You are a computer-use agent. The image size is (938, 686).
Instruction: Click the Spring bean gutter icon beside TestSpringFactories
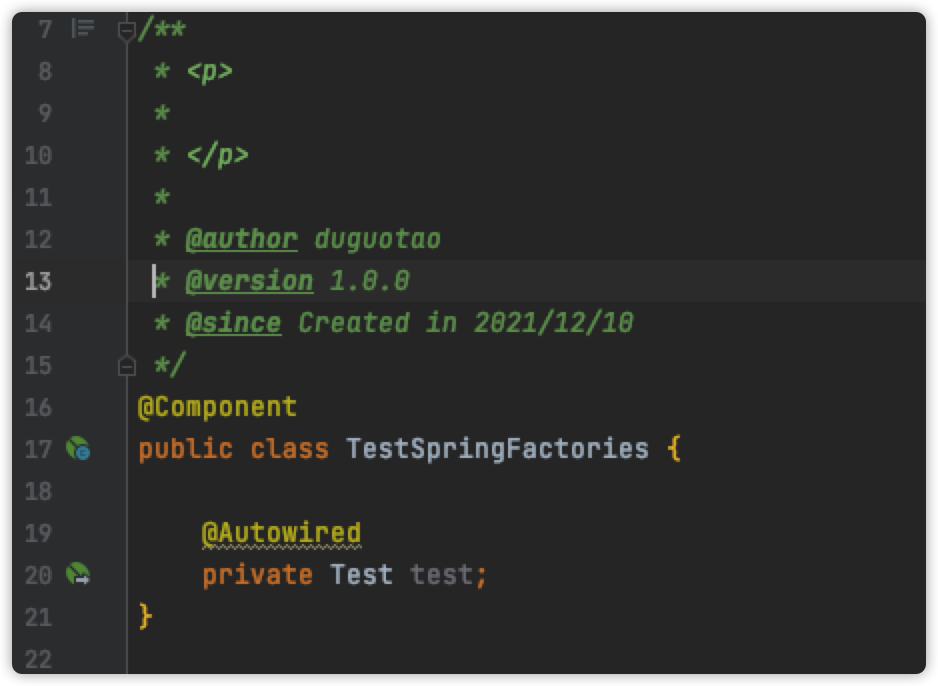pyautogui.click(x=78, y=449)
